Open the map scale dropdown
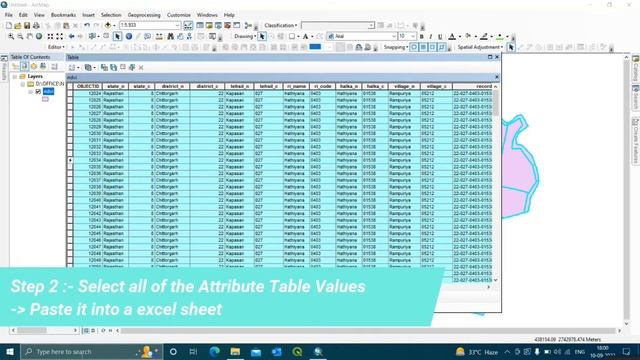The width and height of the screenshot is (640, 360). click(x=178, y=25)
